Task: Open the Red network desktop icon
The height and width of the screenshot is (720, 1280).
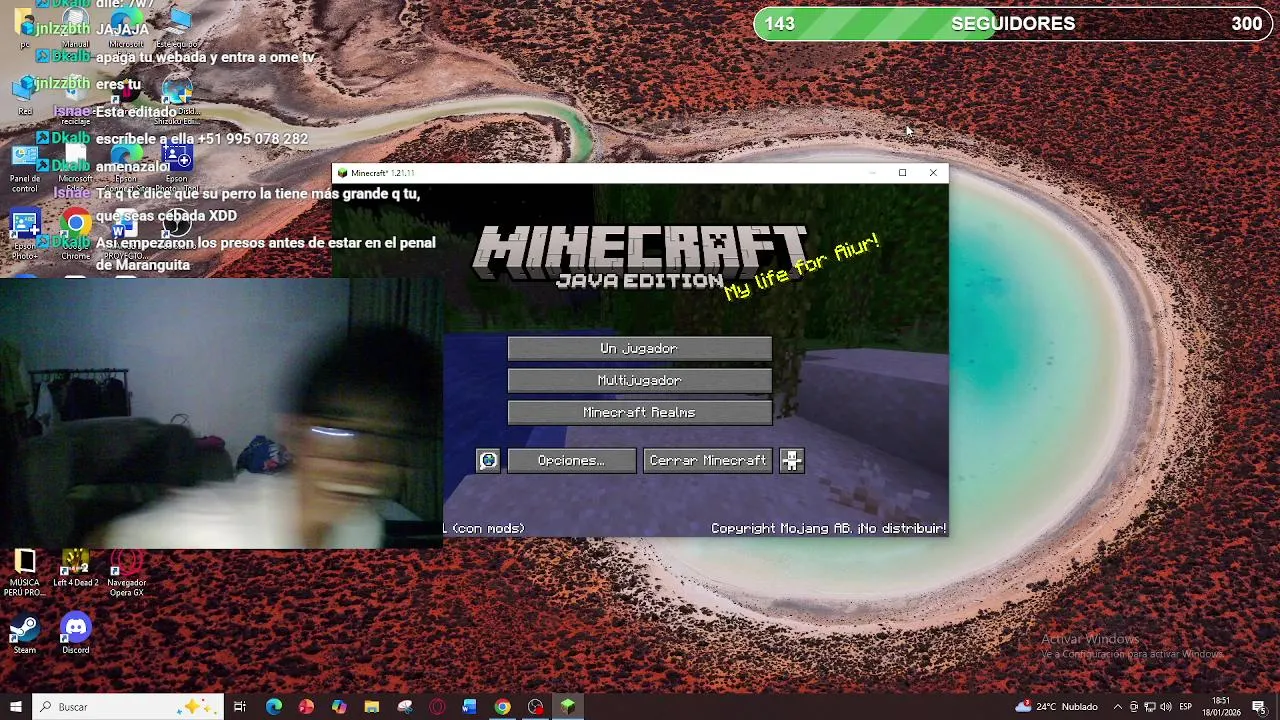Action: 24,95
